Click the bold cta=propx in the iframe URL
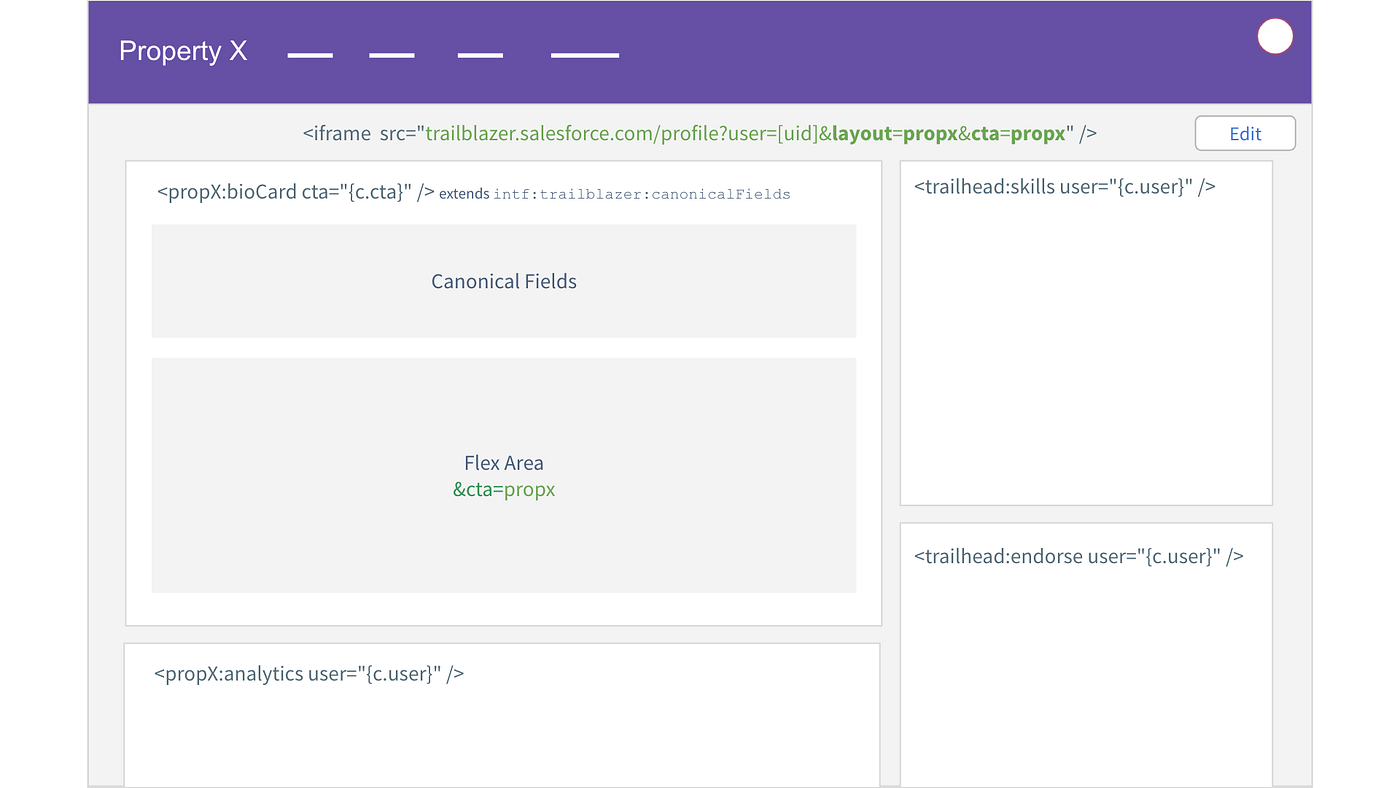This screenshot has height=788, width=1400. (1018, 134)
